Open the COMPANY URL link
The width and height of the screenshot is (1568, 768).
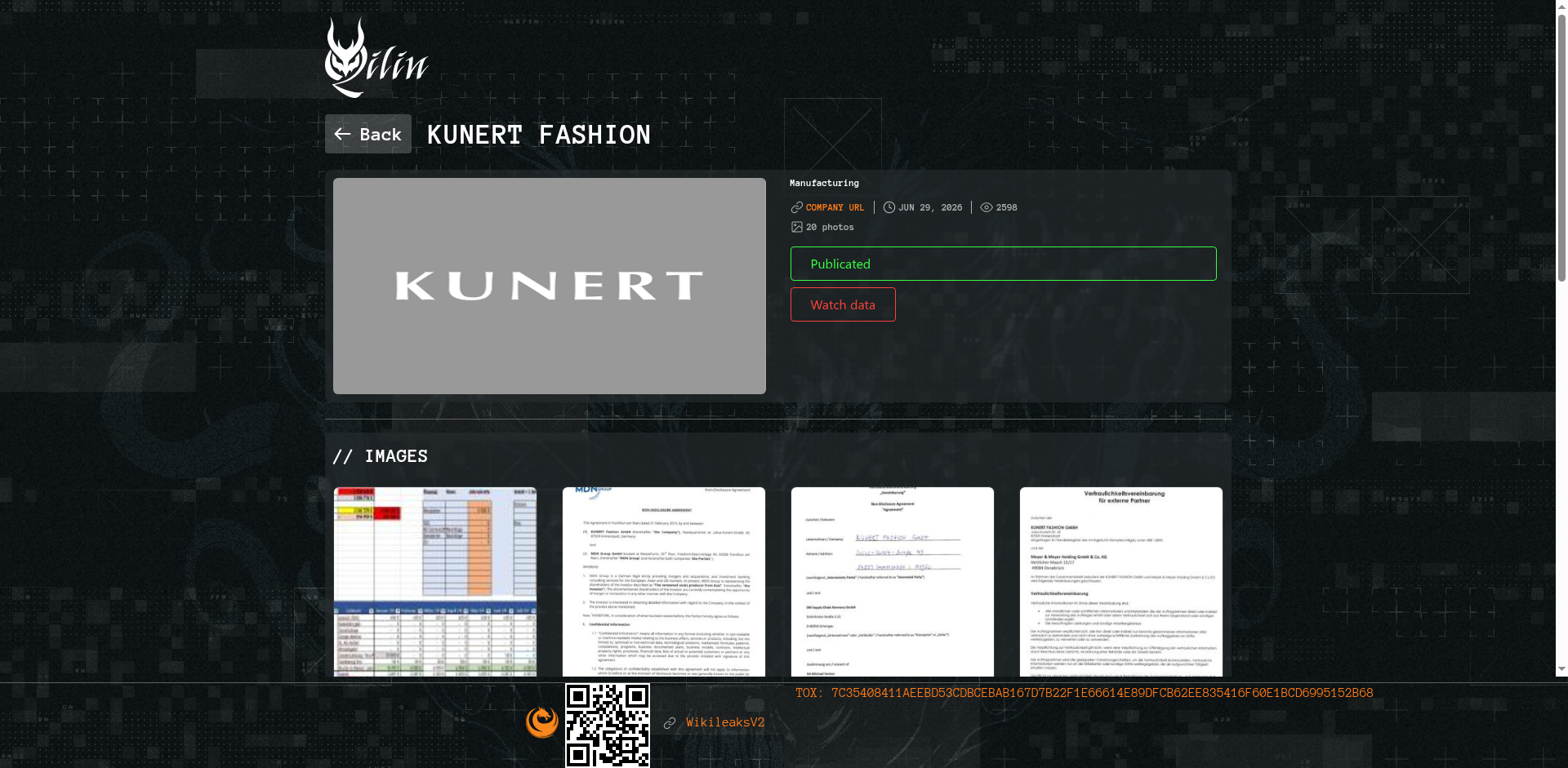click(x=835, y=207)
